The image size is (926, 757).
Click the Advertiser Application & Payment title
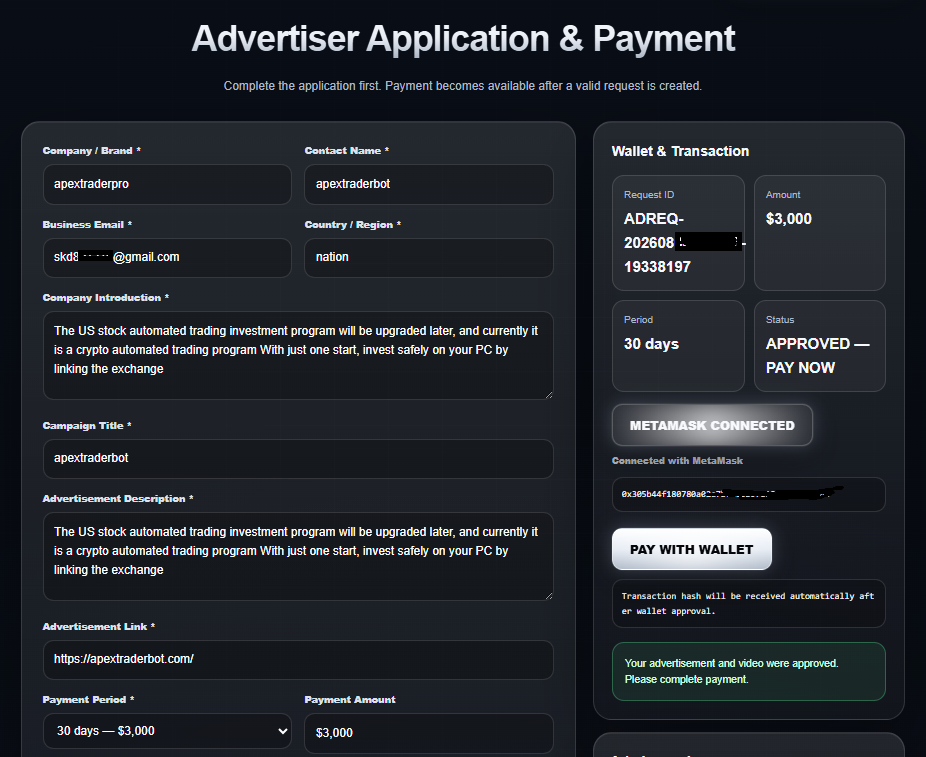coord(463,38)
